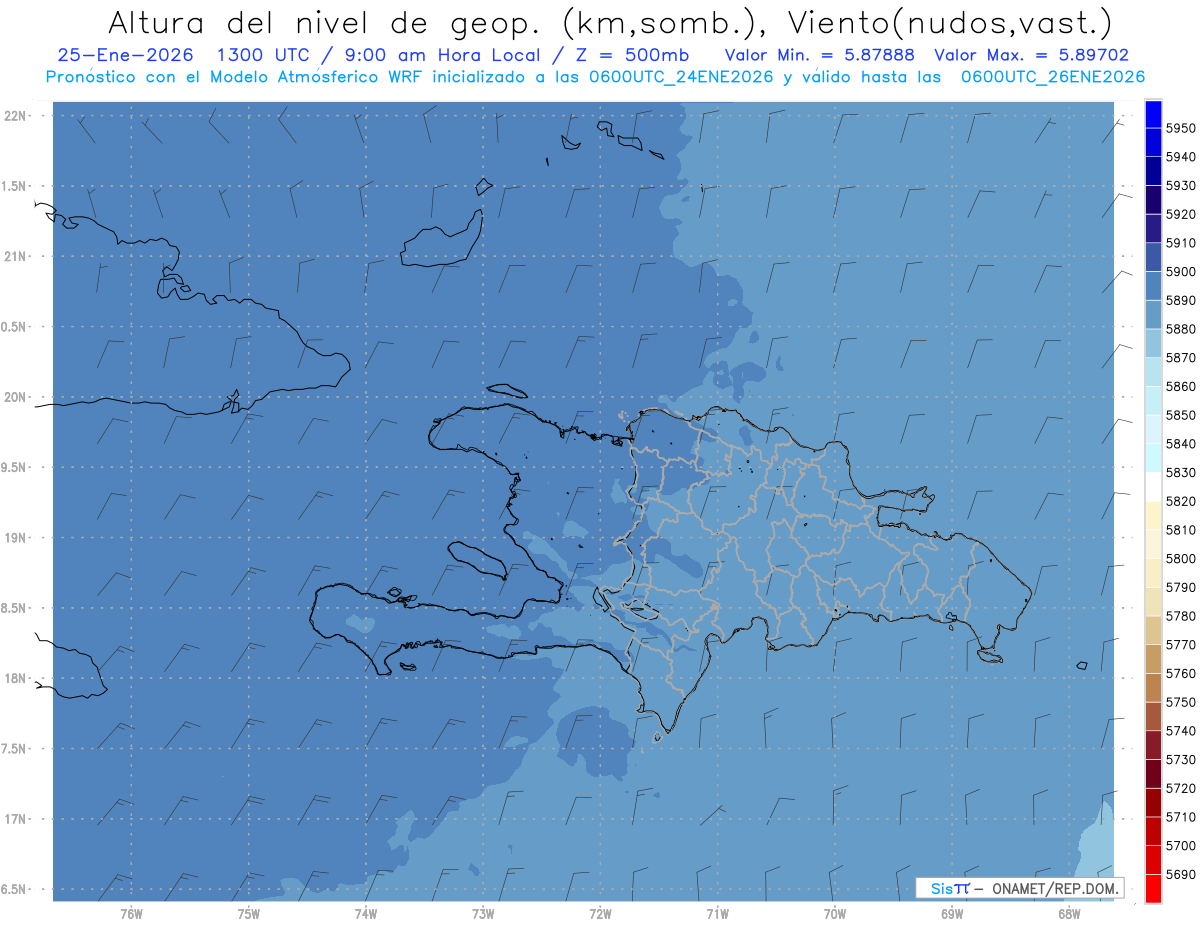This screenshot has height=927, width=1200.
Task: Click the '5860' color scale value
Action: point(1180,386)
